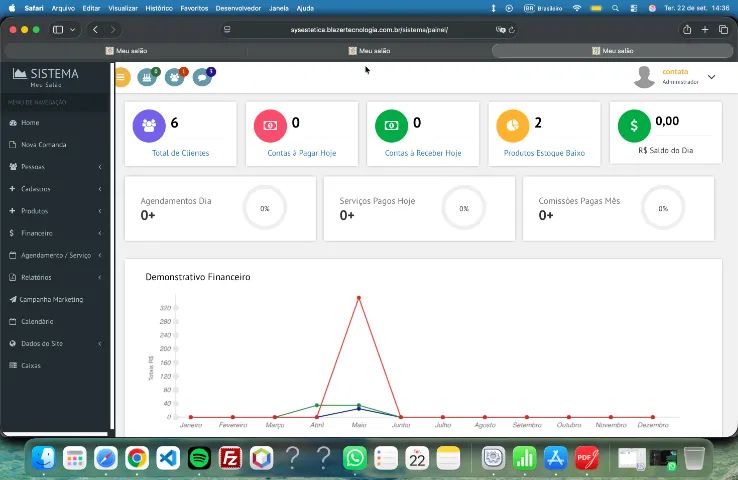This screenshot has height=480, width=738.
Task: Open Visual Studio Code from the dock
Action: (168, 458)
